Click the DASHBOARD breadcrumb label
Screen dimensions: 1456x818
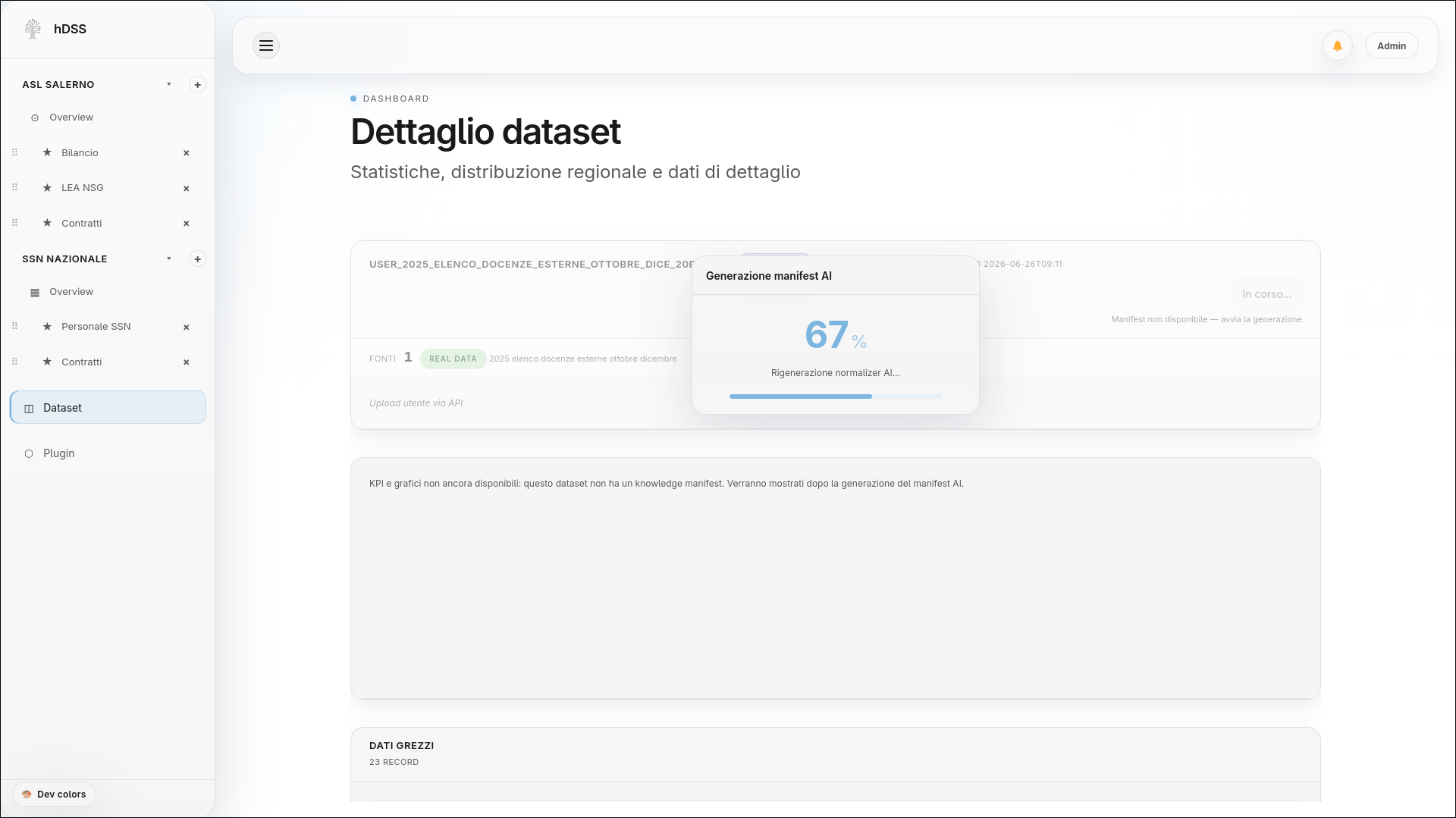396,99
